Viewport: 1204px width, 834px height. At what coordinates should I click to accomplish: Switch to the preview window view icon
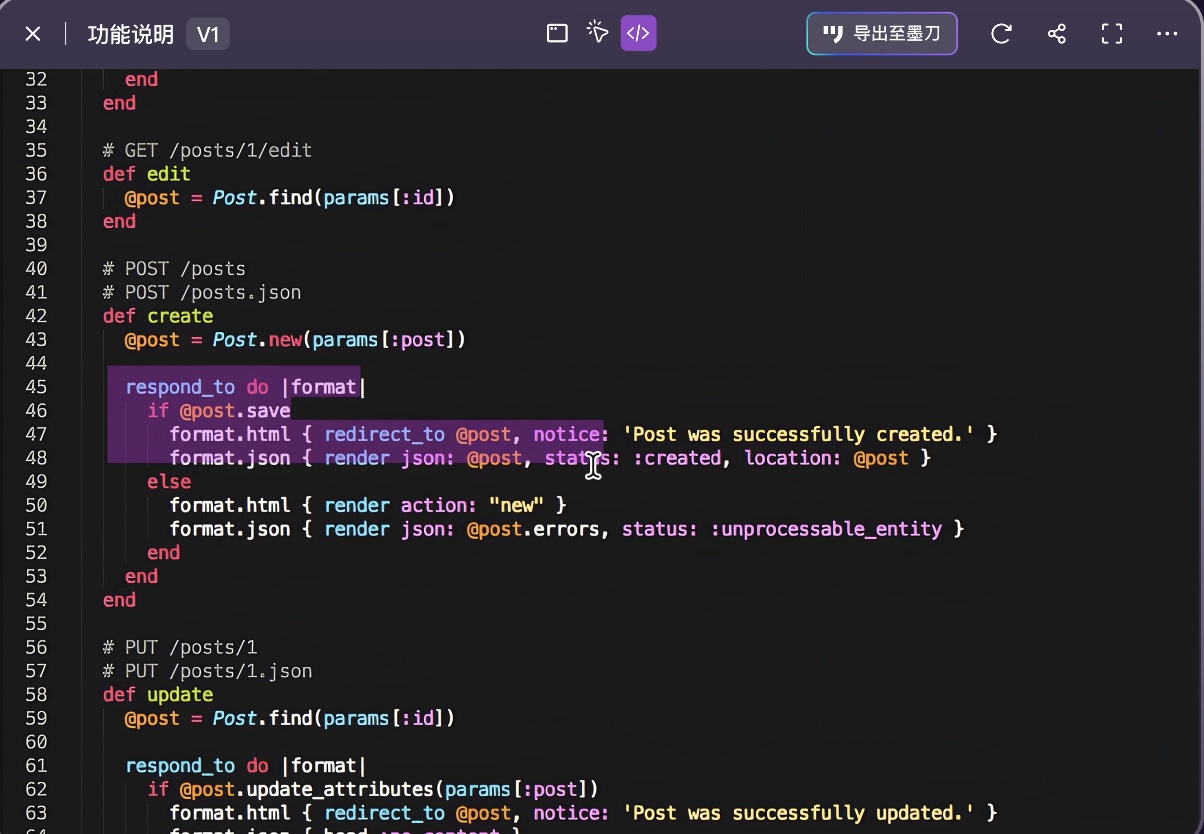coord(557,34)
